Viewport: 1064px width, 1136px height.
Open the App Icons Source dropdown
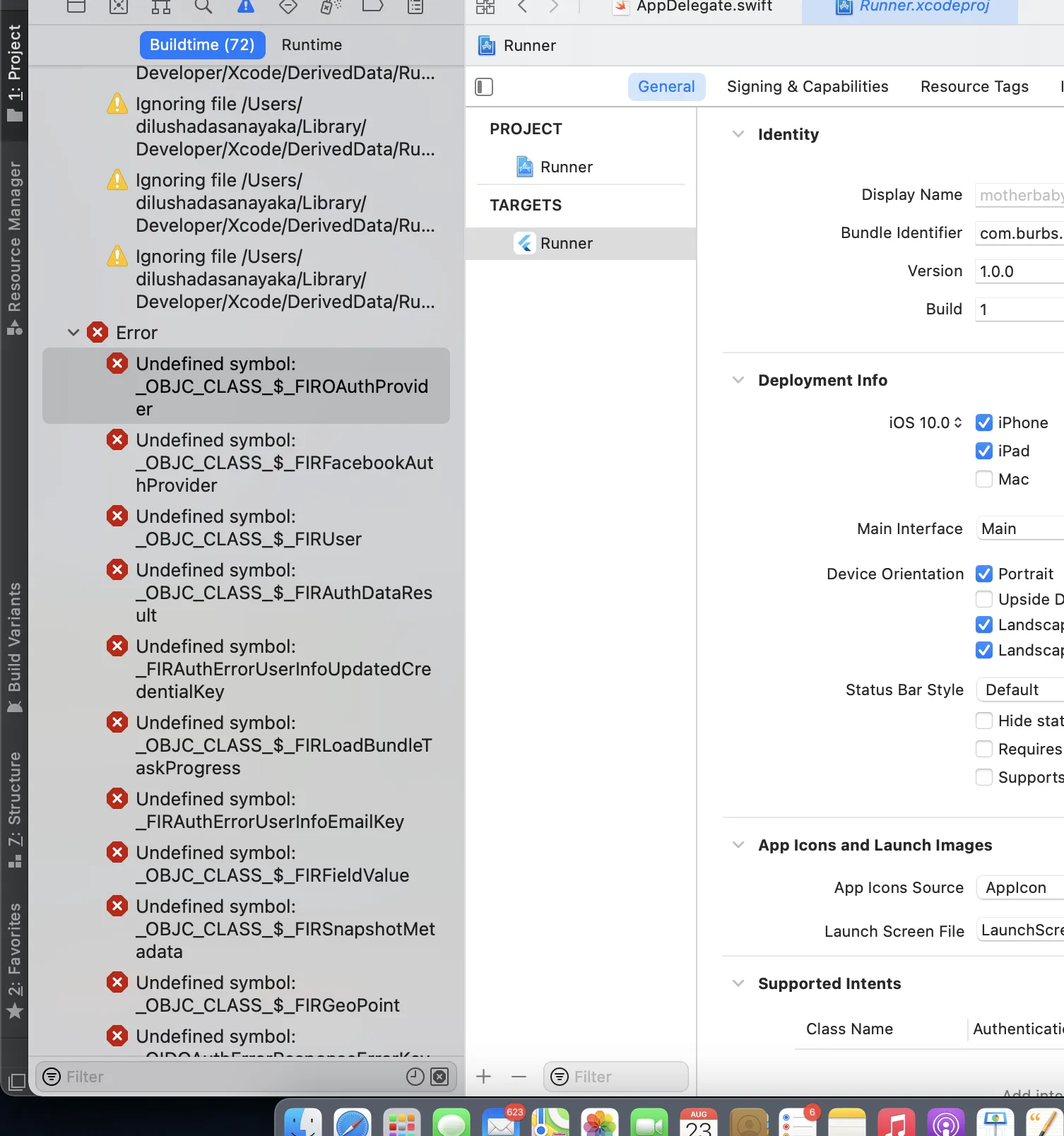point(1020,887)
